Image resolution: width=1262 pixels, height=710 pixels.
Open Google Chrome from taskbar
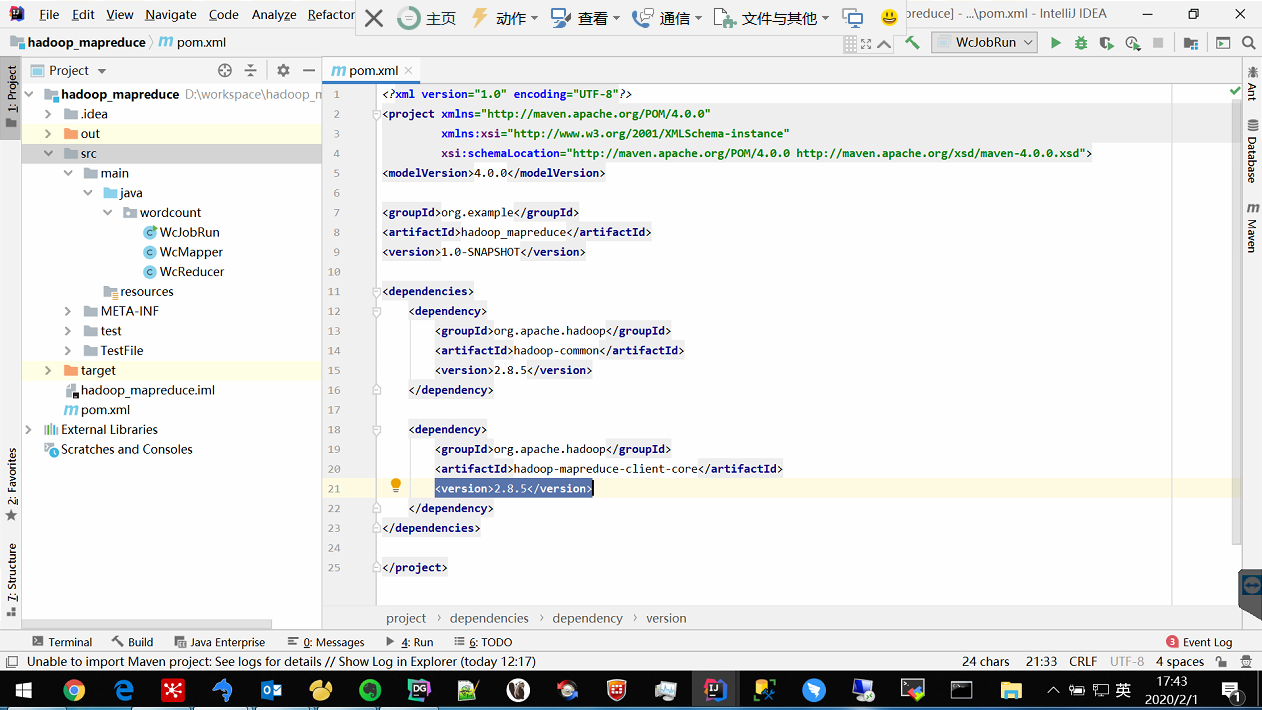point(74,690)
